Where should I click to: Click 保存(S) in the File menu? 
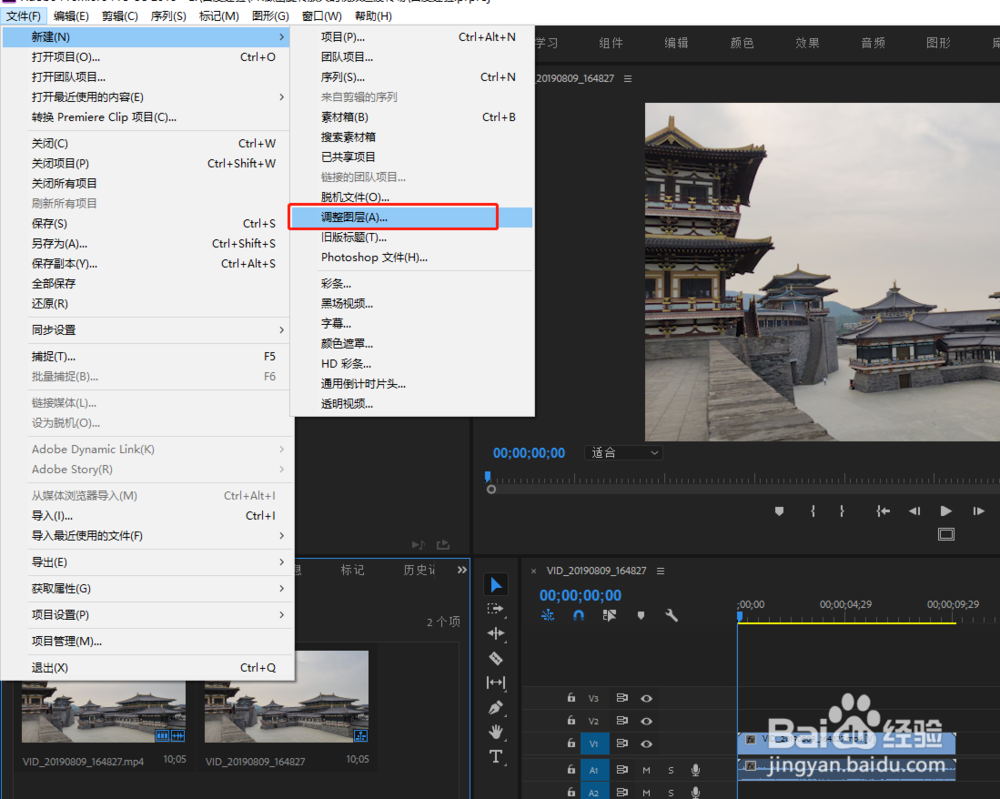(x=147, y=223)
